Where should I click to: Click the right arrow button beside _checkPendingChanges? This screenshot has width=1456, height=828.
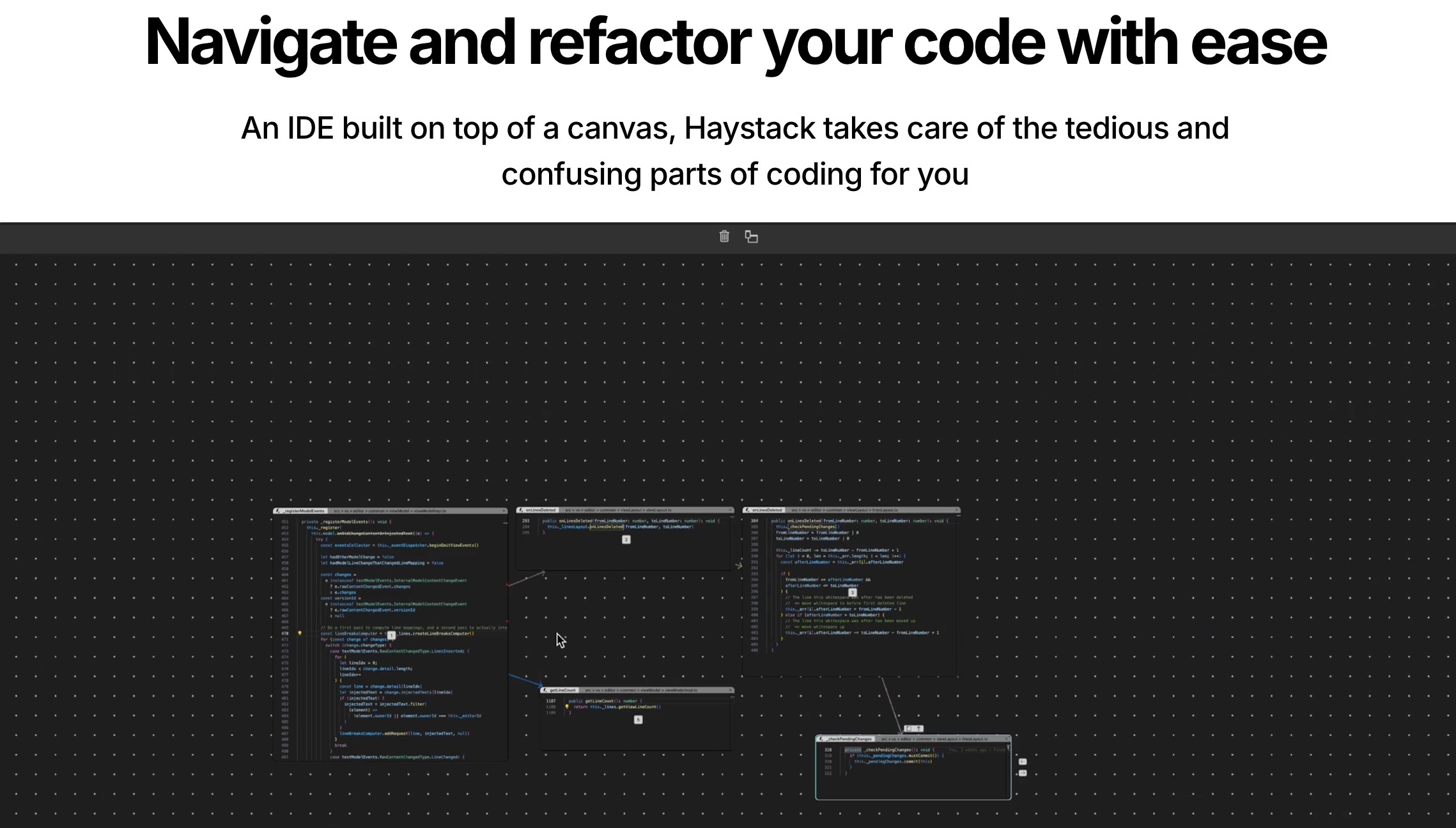(x=1023, y=773)
